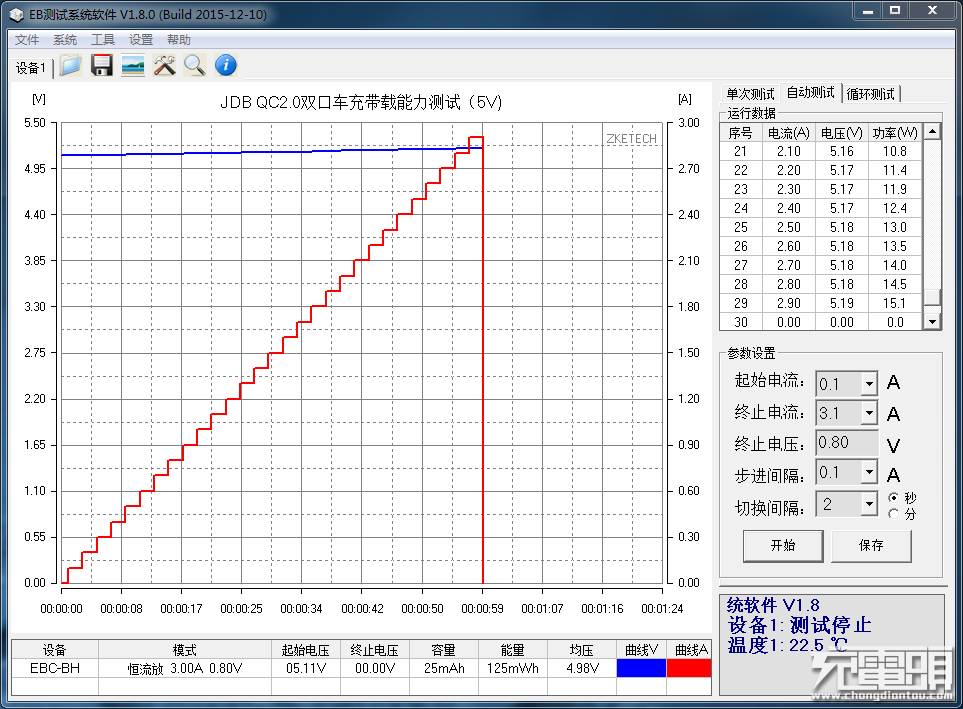Click the 125mWh energy cell
This screenshot has height=709, width=963.
coord(512,668)
